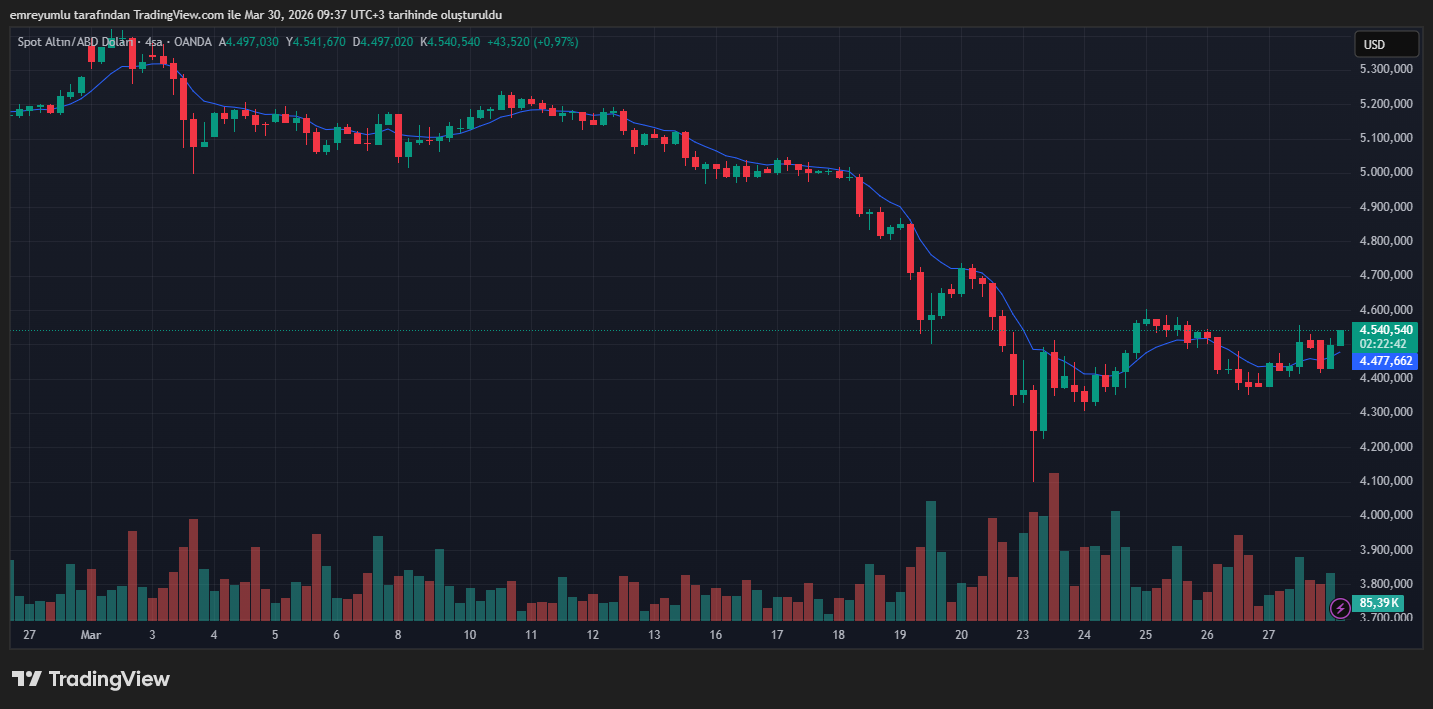Click the closing value K4.540,540 in the legend
Screen dimensions: 1433x709
[x=450, y=42]
